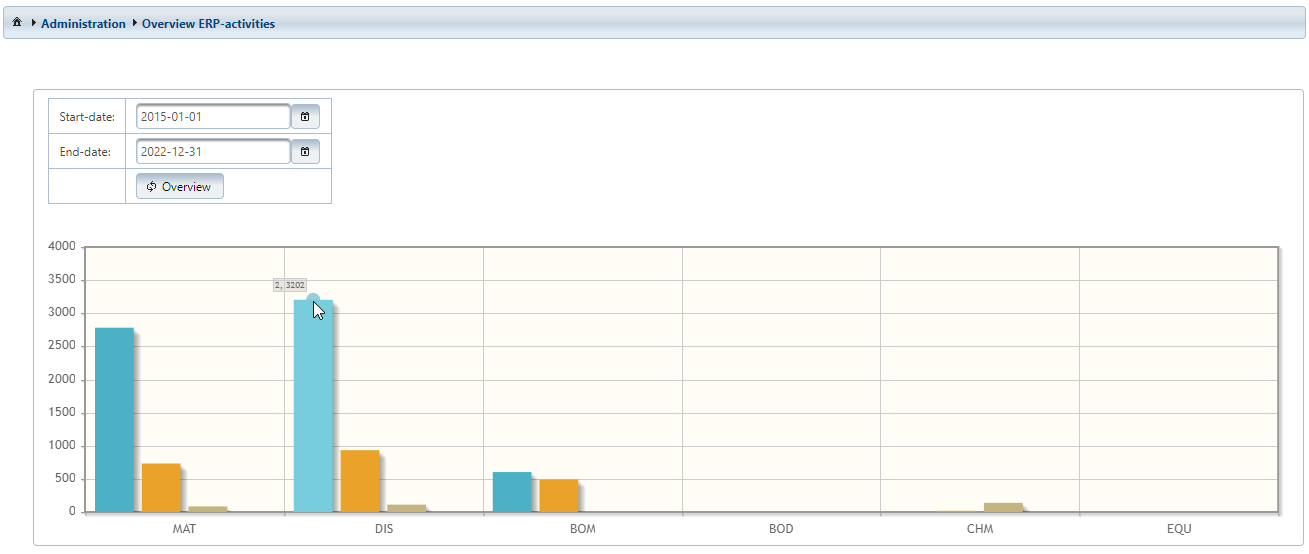Click the teal BOM bar
The width and height of the screenshot is (1309, 554).
pyautogui.click(x=512, y=492)
